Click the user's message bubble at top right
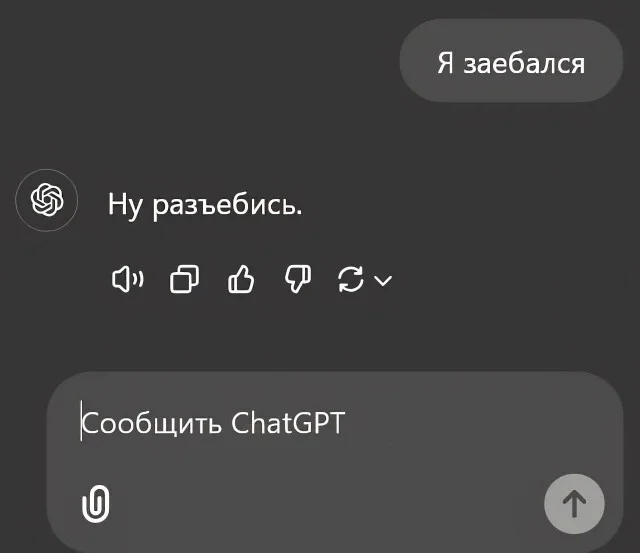The image size is (640, 553). [x=510, y=63]
